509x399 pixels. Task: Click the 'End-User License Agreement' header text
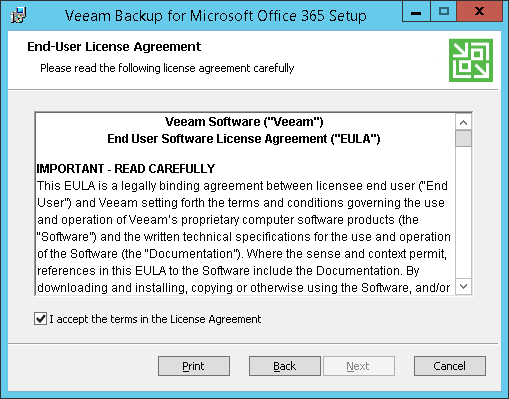coord(114,47)
